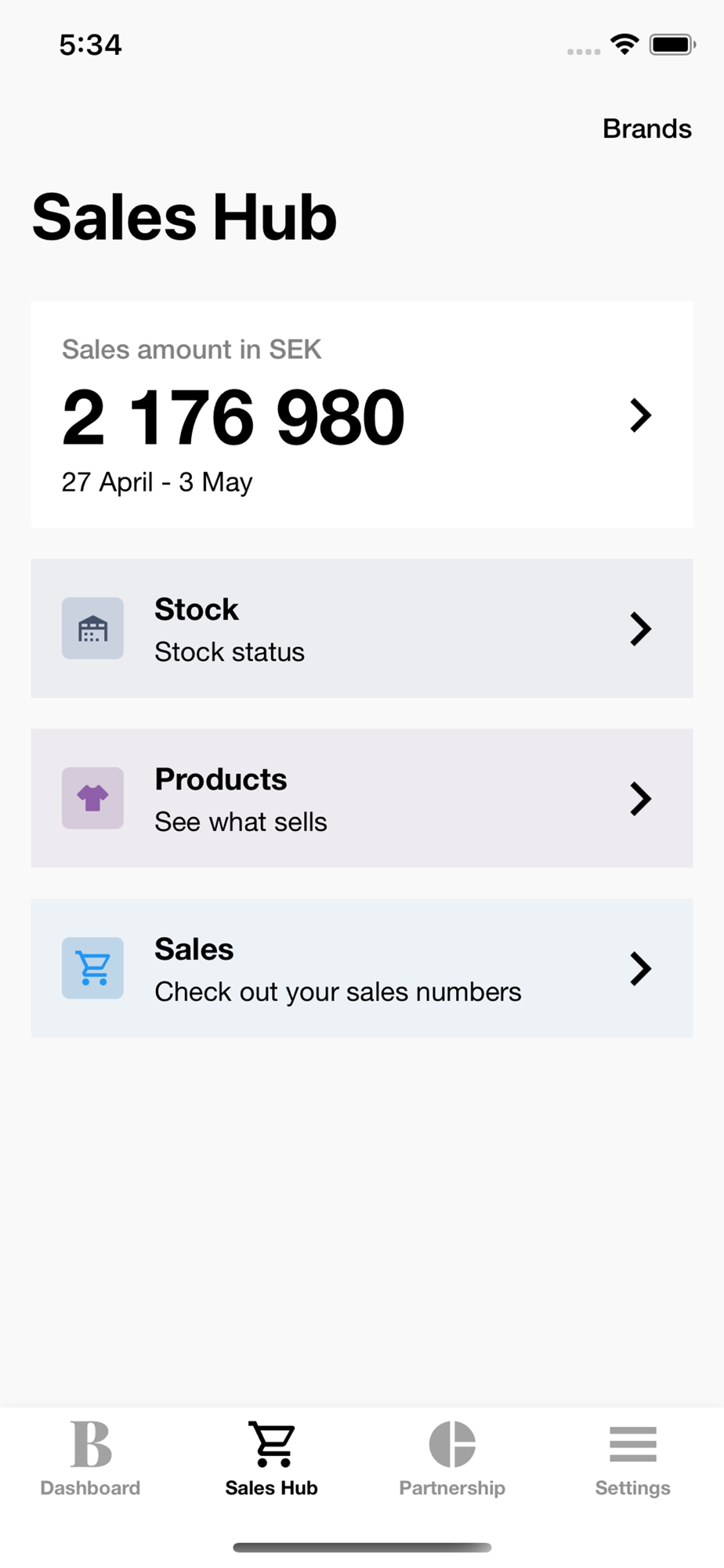Tap the 2 176 980 sales amount
This screenshot has width=724, height=1568.
[233, 417]
